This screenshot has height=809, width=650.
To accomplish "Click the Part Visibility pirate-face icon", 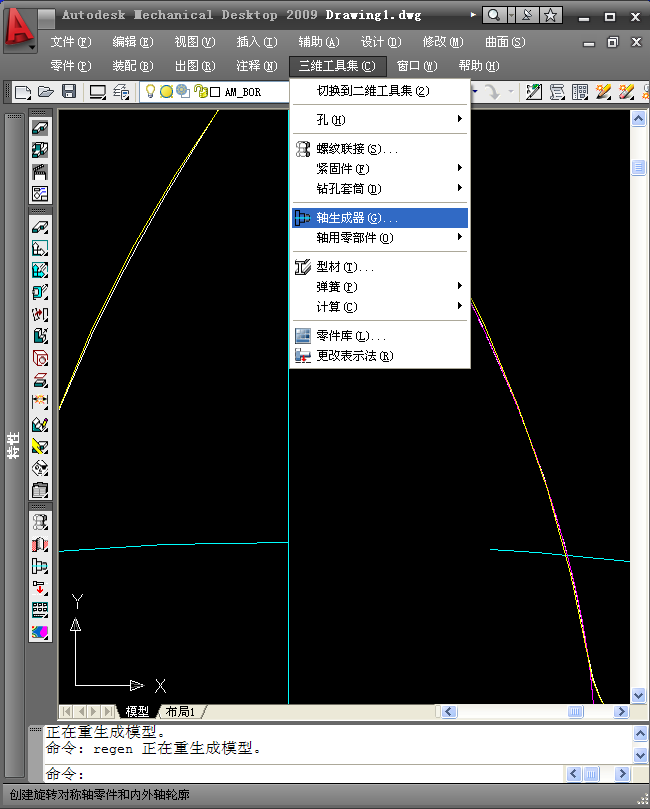I will [40, 468].
